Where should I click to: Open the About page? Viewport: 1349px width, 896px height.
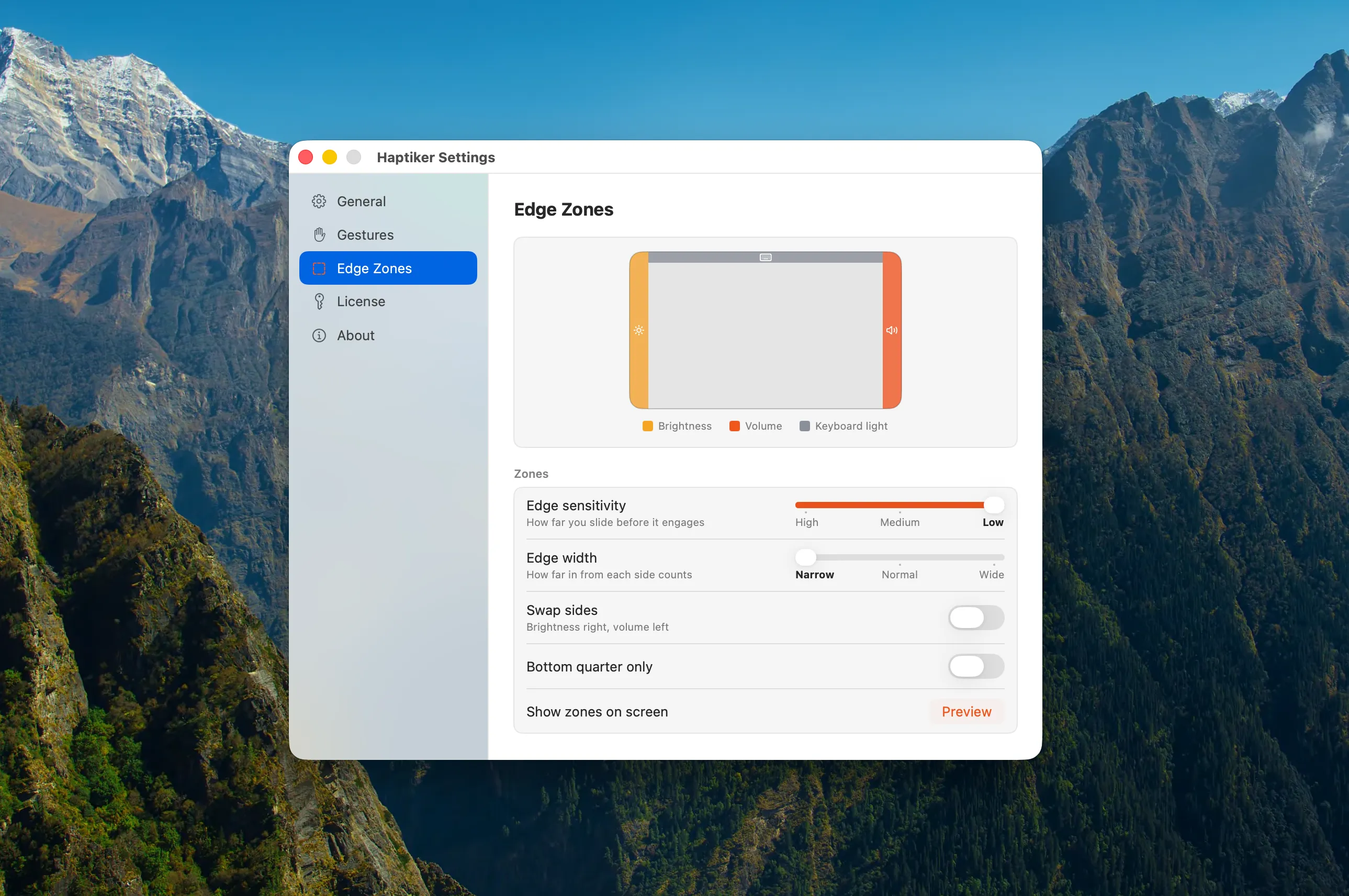(x=388, y=335)
